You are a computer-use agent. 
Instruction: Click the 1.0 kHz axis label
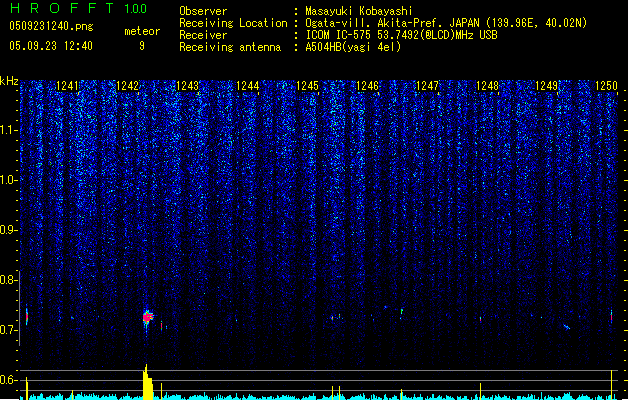coord(8,180)
